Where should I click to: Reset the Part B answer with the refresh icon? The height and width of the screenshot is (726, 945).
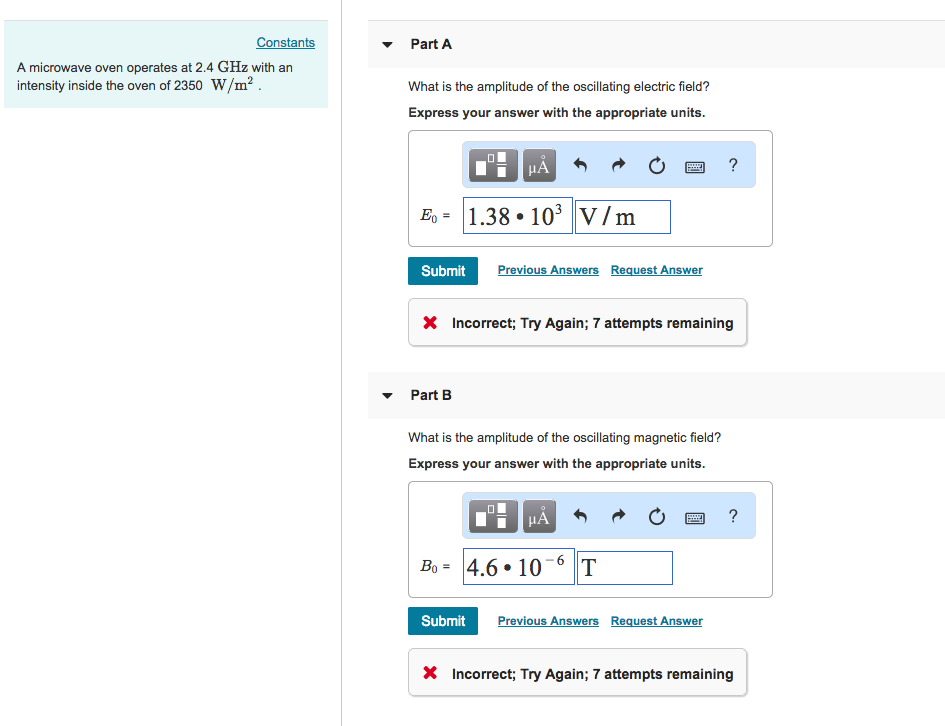[x=656, y=517]
